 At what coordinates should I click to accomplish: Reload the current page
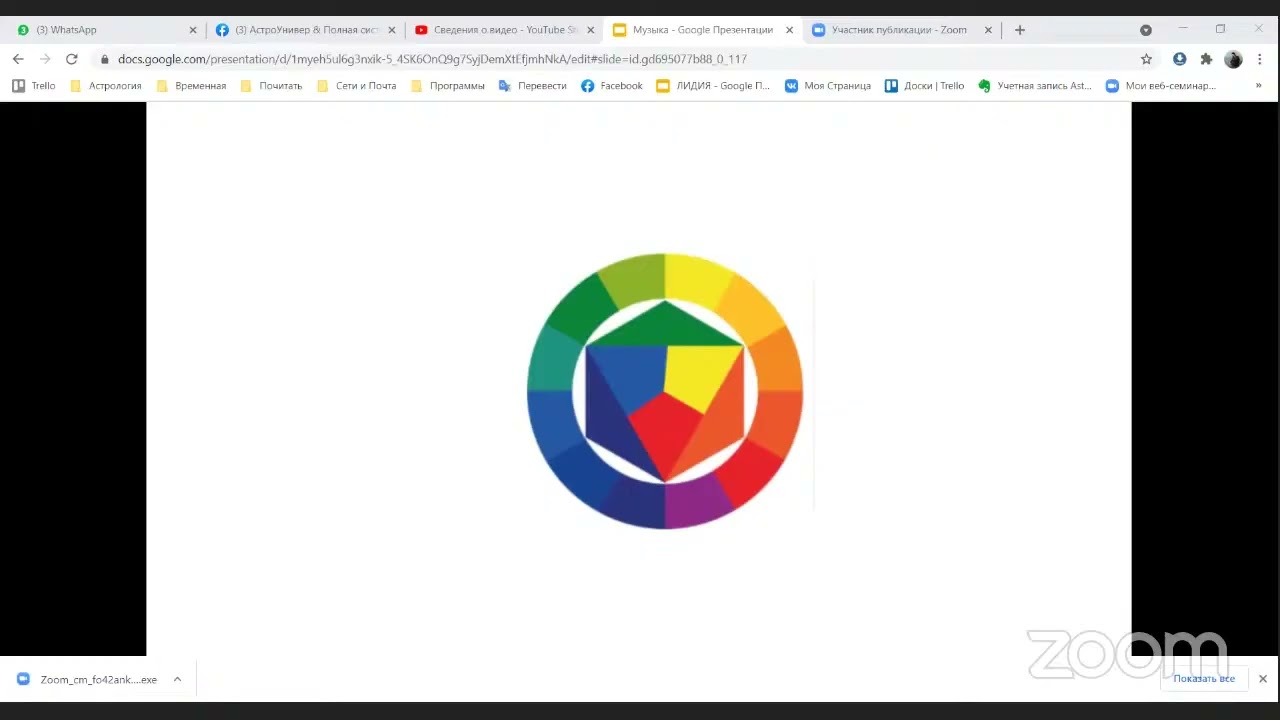72,59
